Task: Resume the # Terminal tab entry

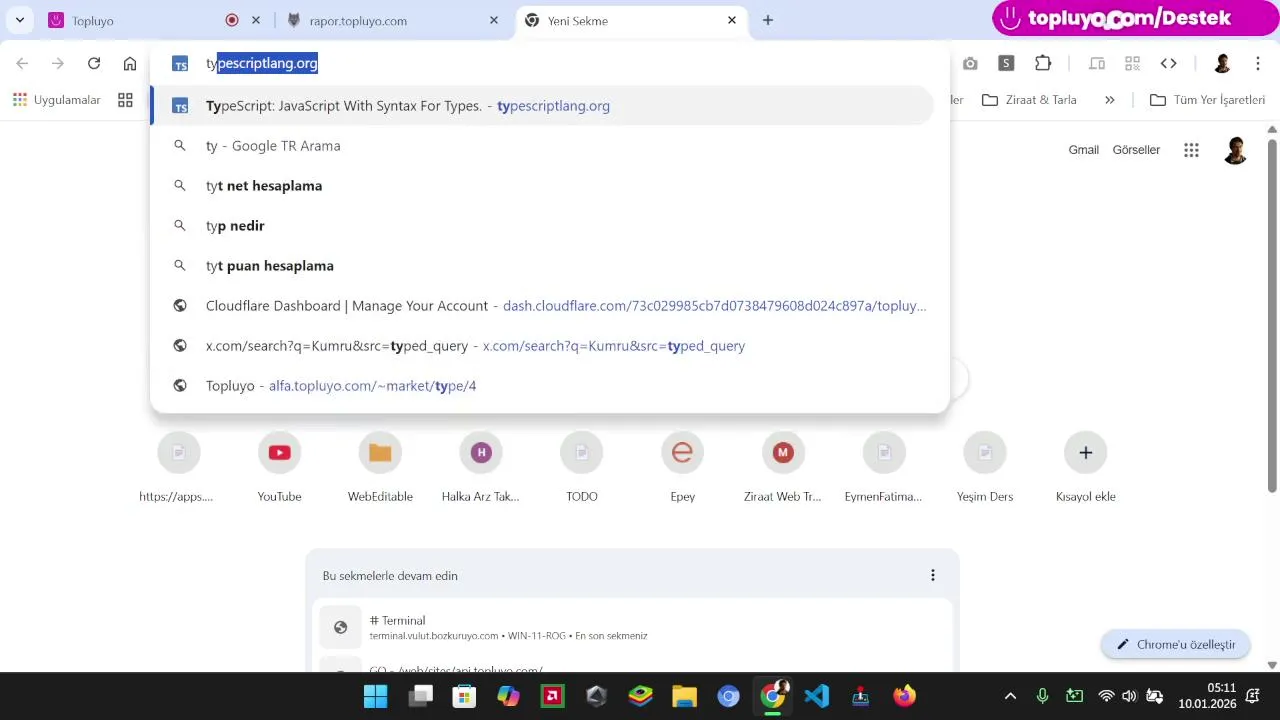Action: pyautogui.click(x=632, y=627)
